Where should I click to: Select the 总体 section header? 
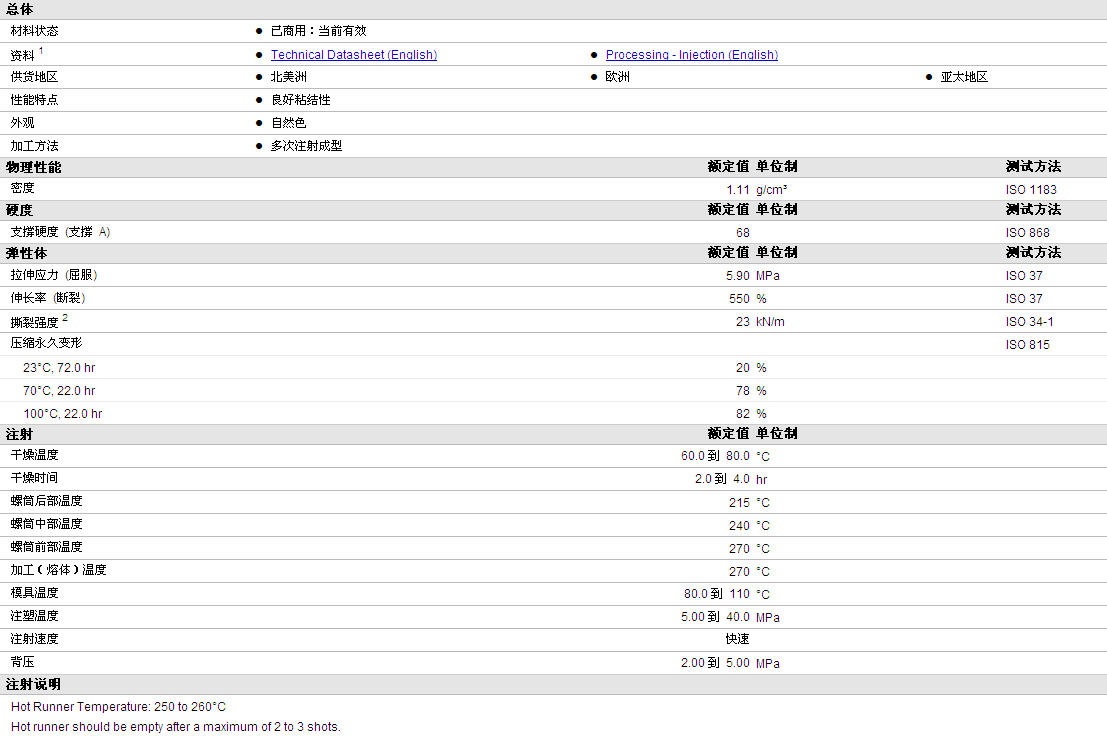19,9
